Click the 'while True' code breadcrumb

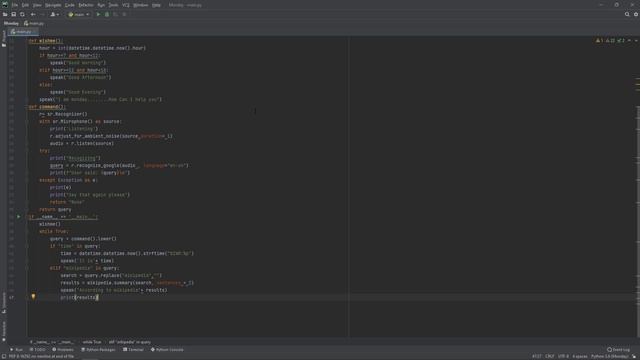[x=91, y=342]
